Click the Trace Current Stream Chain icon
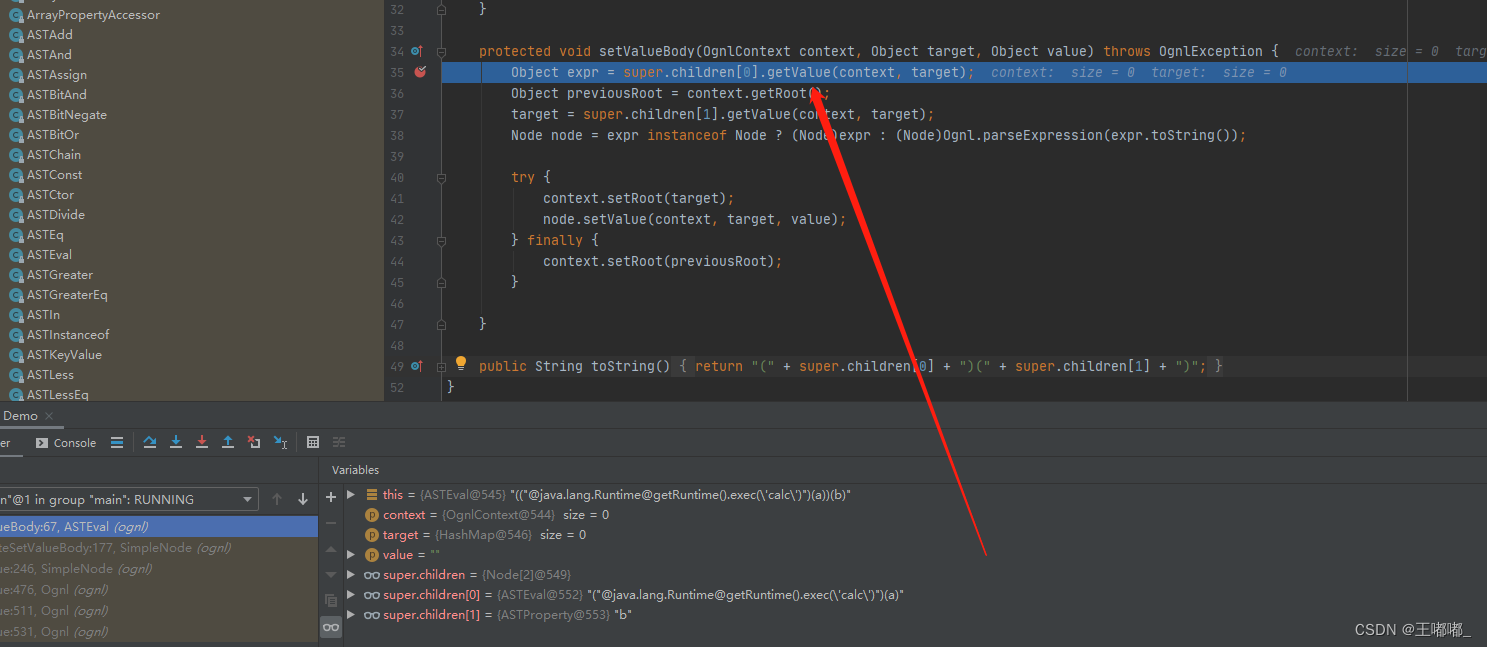The image size is (1487, 647). (339, 442)
